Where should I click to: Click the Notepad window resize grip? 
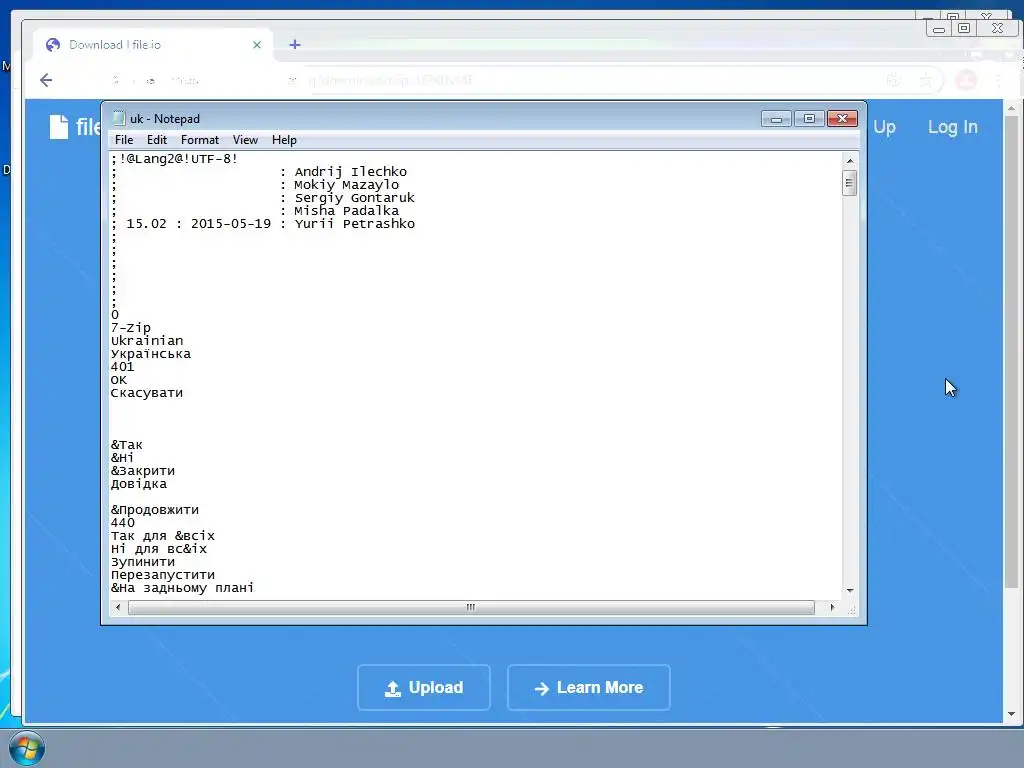pyautogui.click(x=851, y=610)
